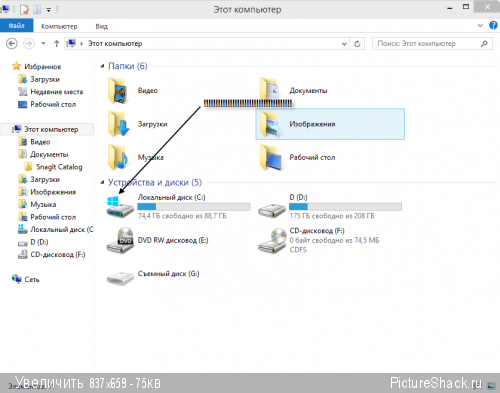The width and height of the screenshot is (500, 393).
Task: Open Help with the question mark icon
Action: (x=493, y=25)
